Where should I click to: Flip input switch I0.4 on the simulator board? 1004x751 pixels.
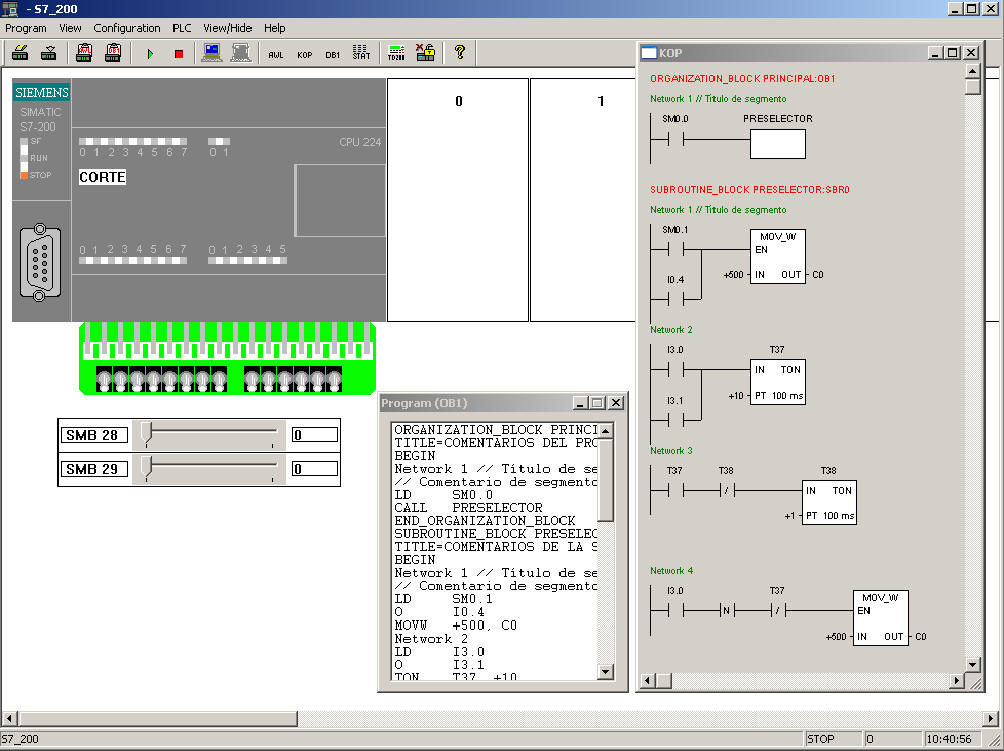[x=168, y=378]
